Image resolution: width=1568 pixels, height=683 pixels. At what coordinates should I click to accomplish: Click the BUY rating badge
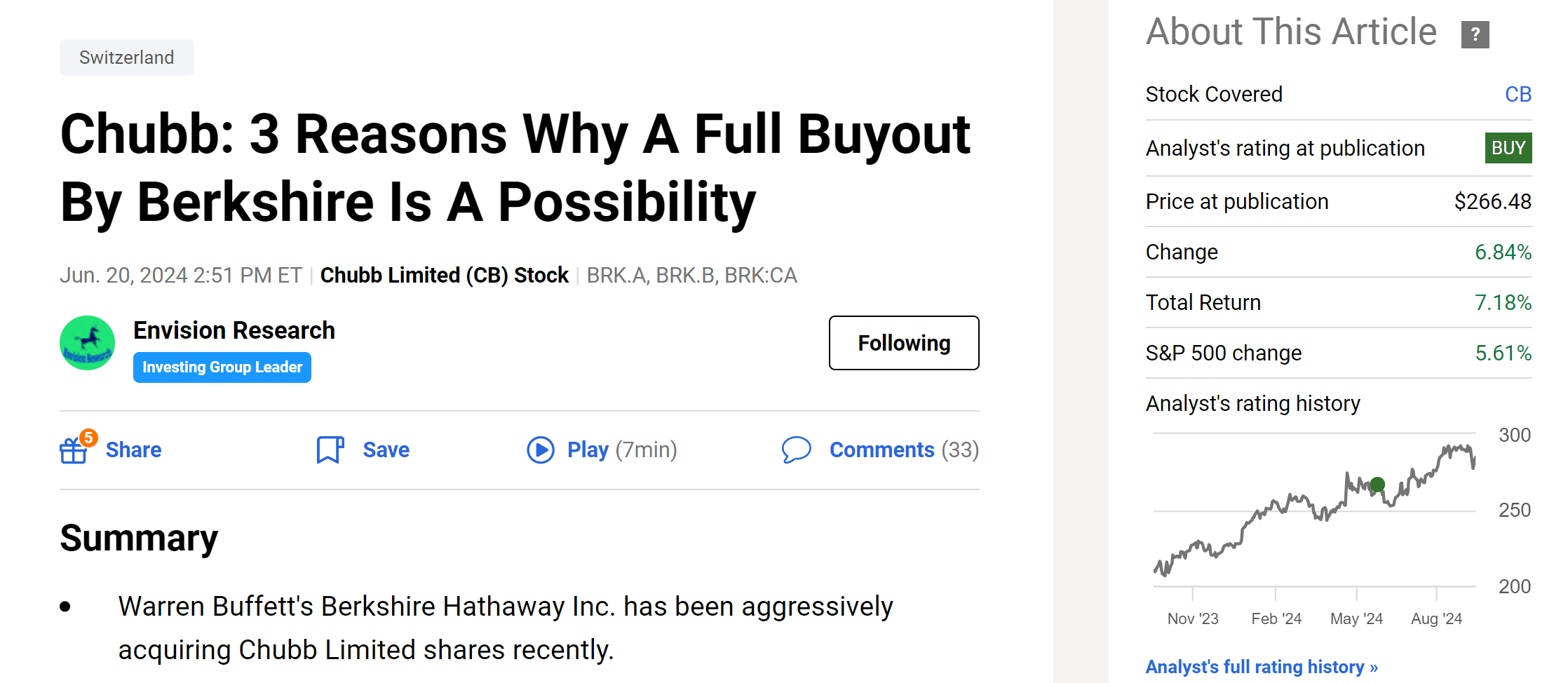tap(1507, 148)
